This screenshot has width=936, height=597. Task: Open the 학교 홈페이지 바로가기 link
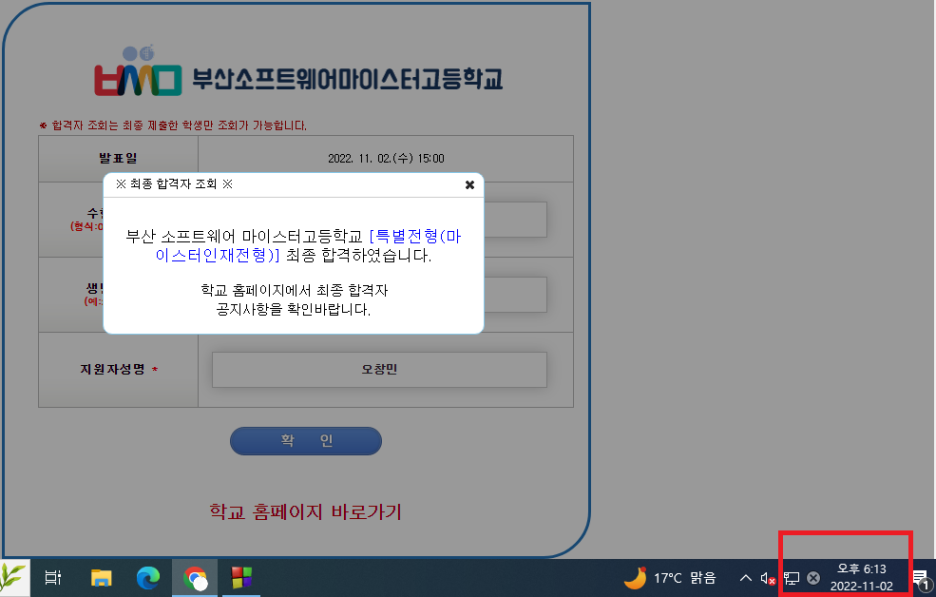click(x=306, y=512)
